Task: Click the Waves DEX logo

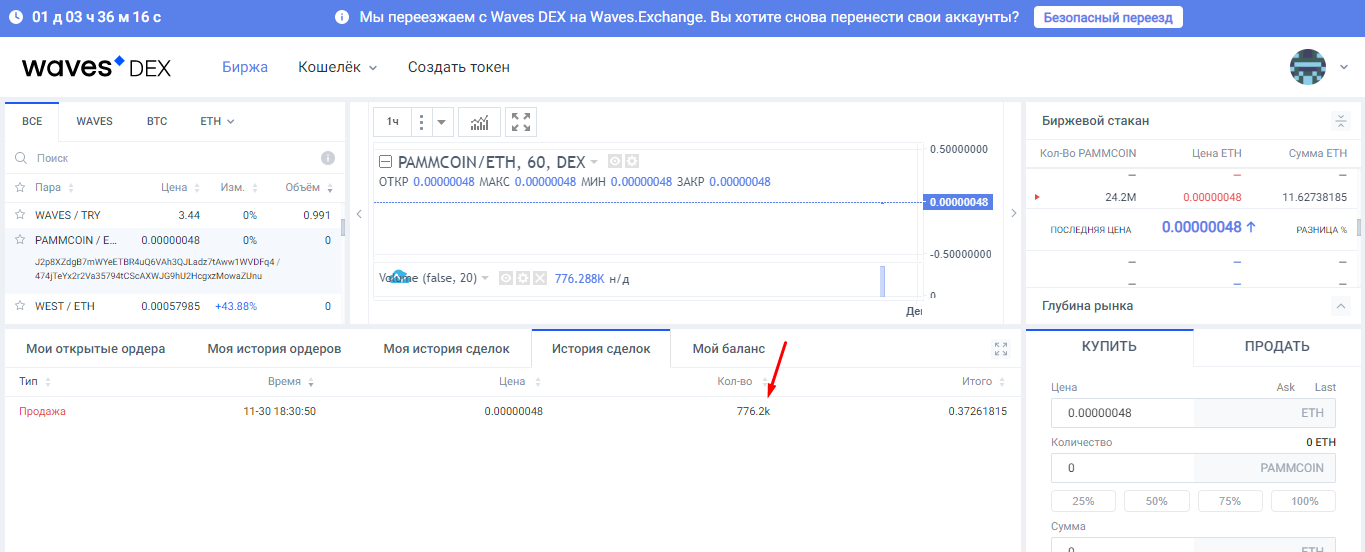Action: 97,67
